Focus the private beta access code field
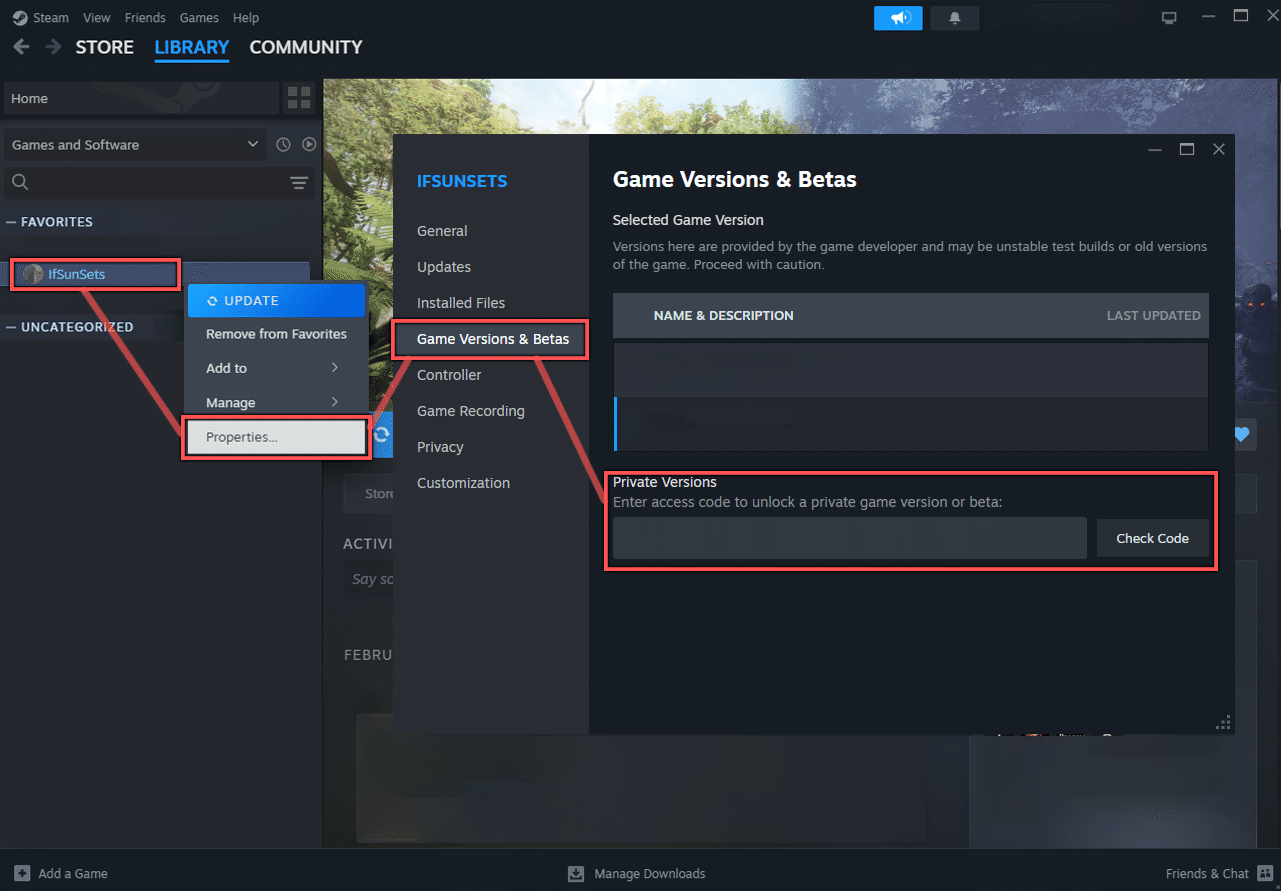 point(849,538)
